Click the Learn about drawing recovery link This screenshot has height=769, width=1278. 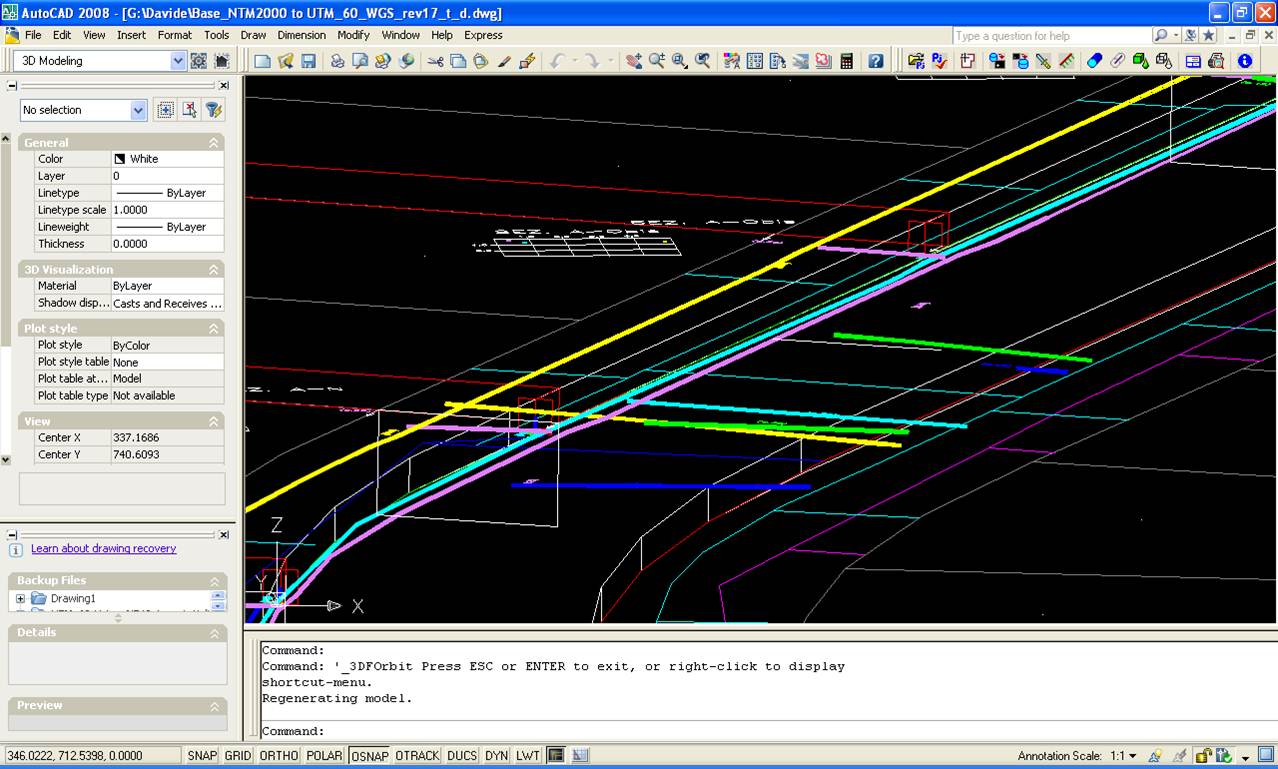[x=104, y=548]
